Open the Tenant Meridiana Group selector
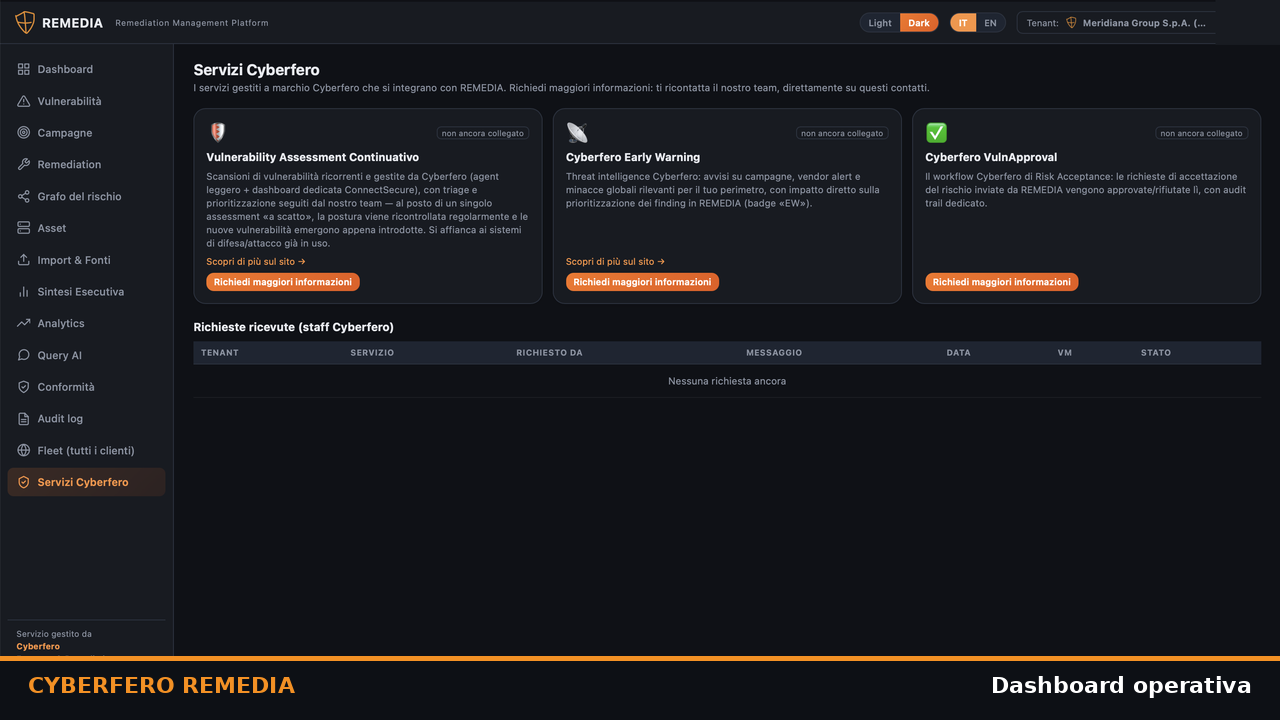 pyautogui.click(x=1117, y=23)
